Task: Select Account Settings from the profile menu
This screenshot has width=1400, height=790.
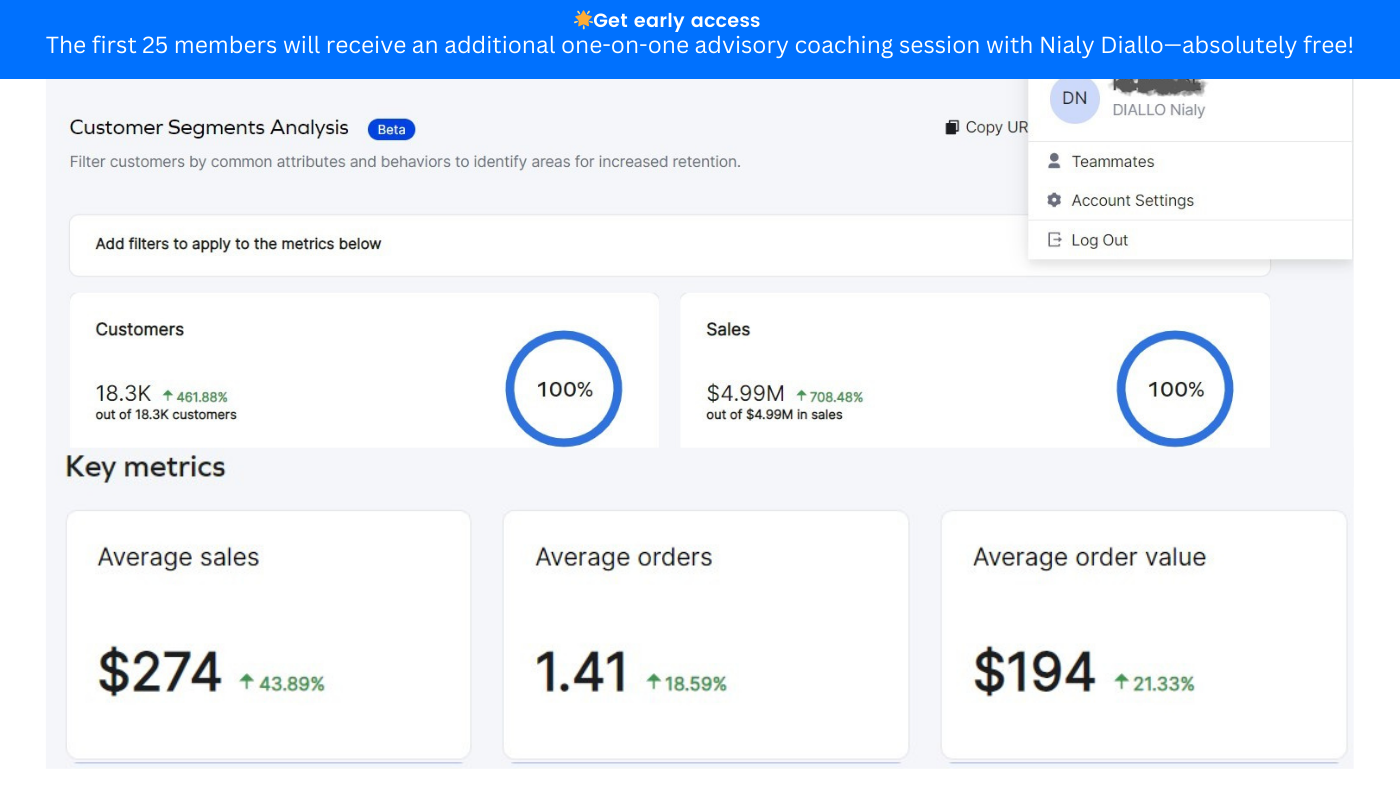Action: (1132, 200)
